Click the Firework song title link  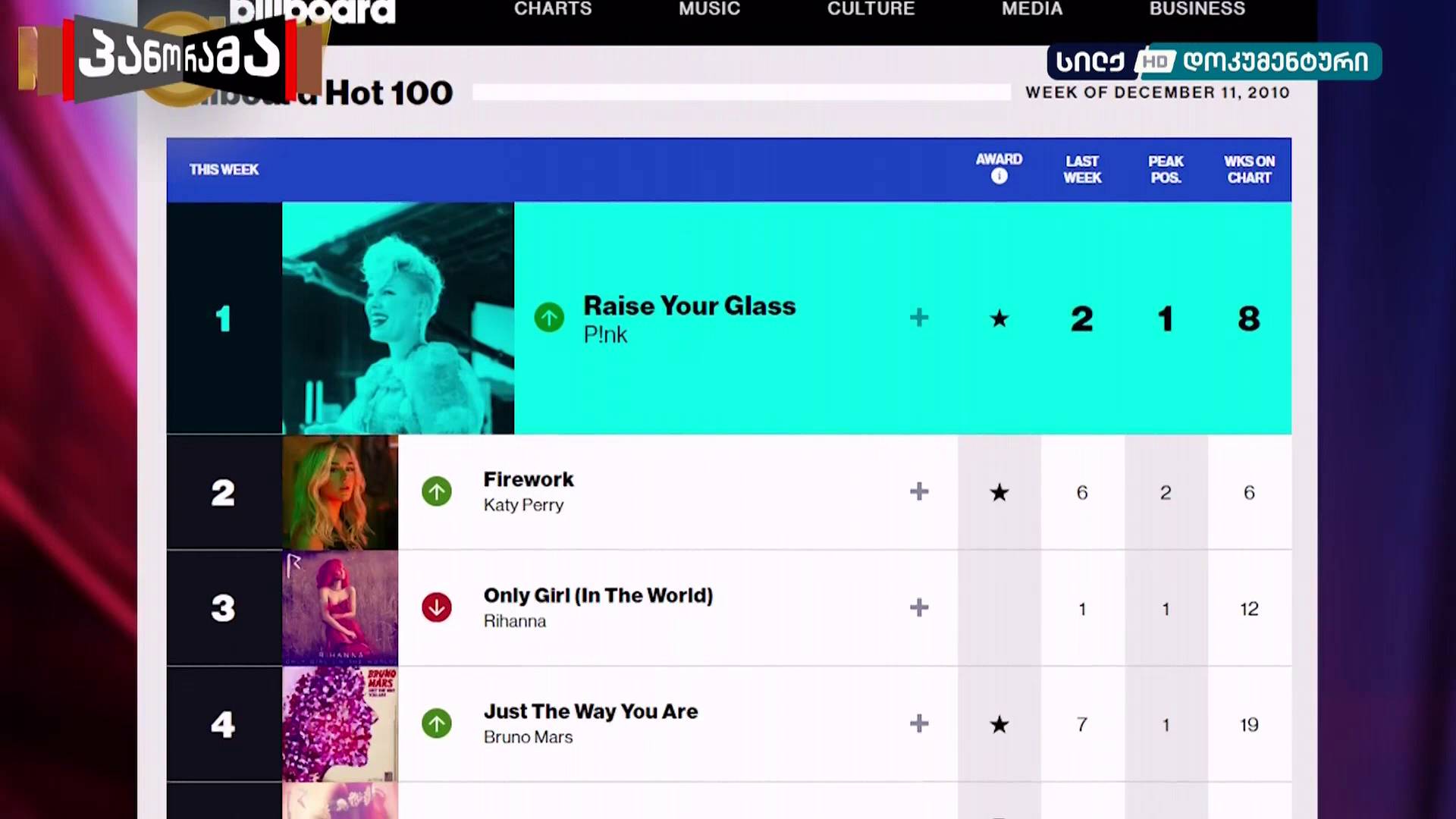click(529, 479)
